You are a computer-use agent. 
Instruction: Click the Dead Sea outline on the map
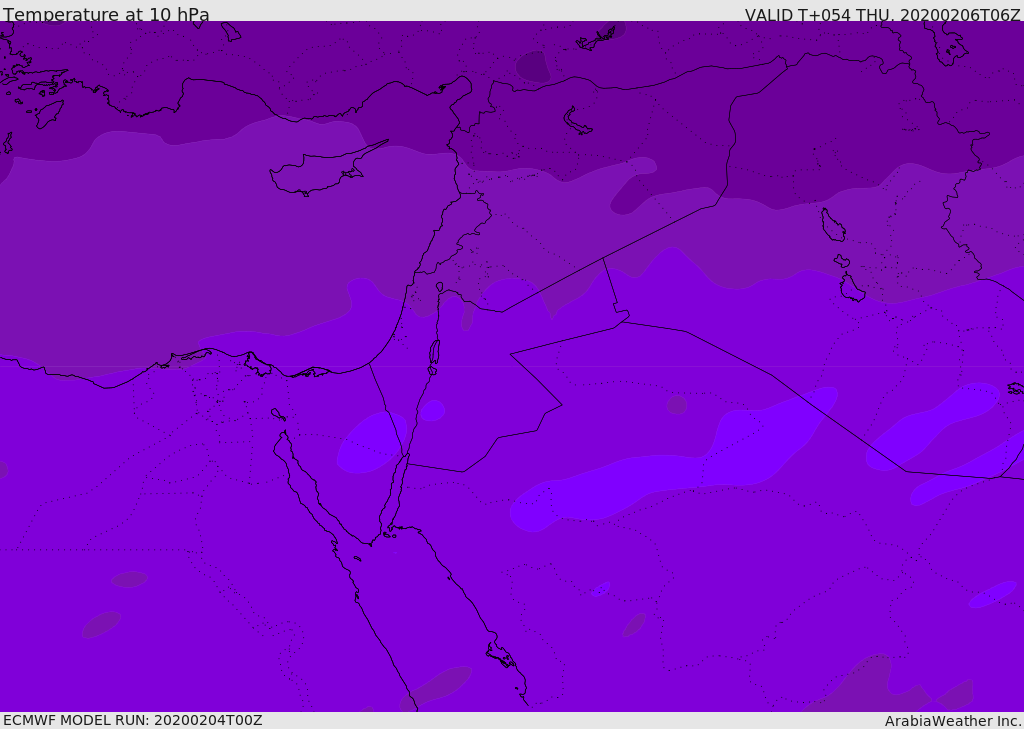tap(434, 355)
